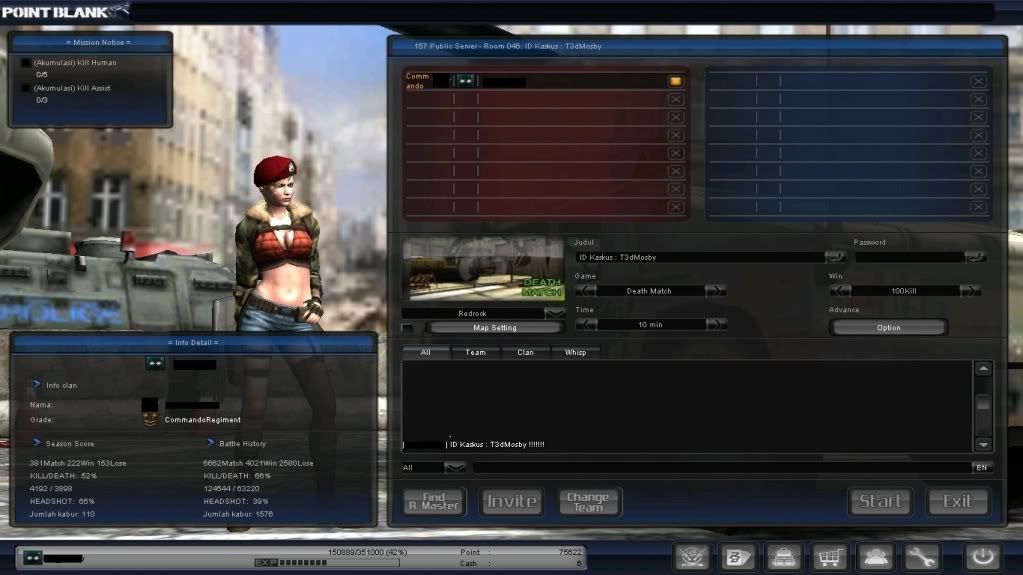Switch Game mode to next with right arrow
This screenshot has height=575, width=1023.
[715, 290]
